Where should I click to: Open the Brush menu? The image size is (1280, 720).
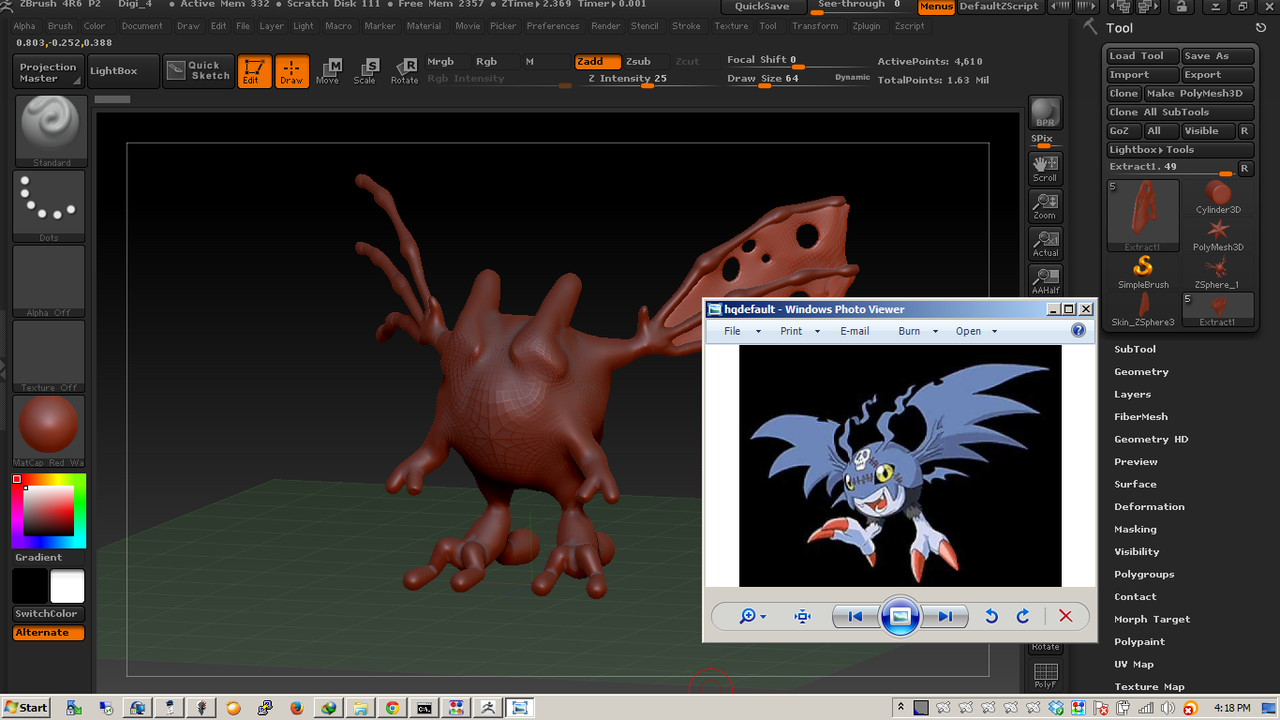[60, 26]
